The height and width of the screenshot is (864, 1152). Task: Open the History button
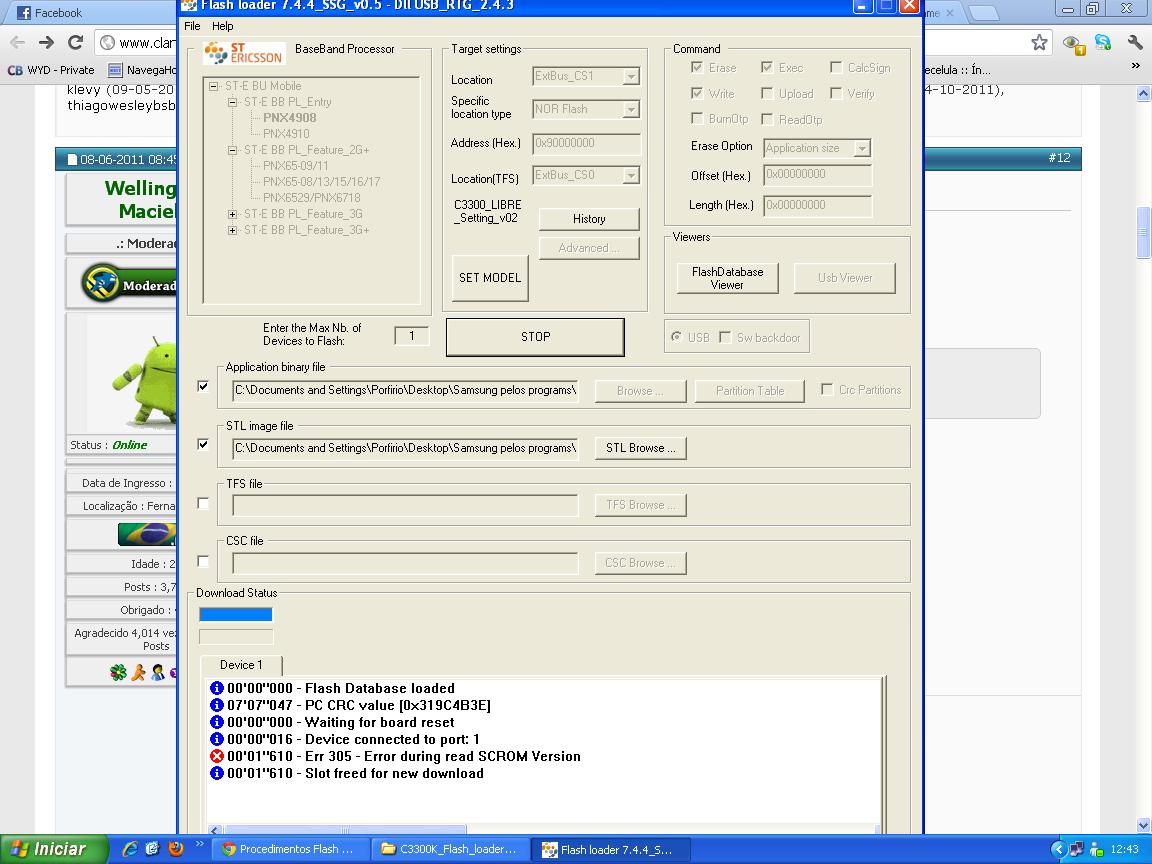[589, 219]
